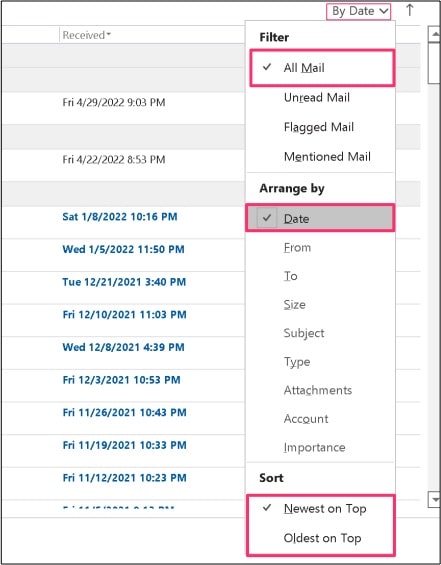Arrange messages by From
This screenshot has height=565, width=441.
point(320,248)
